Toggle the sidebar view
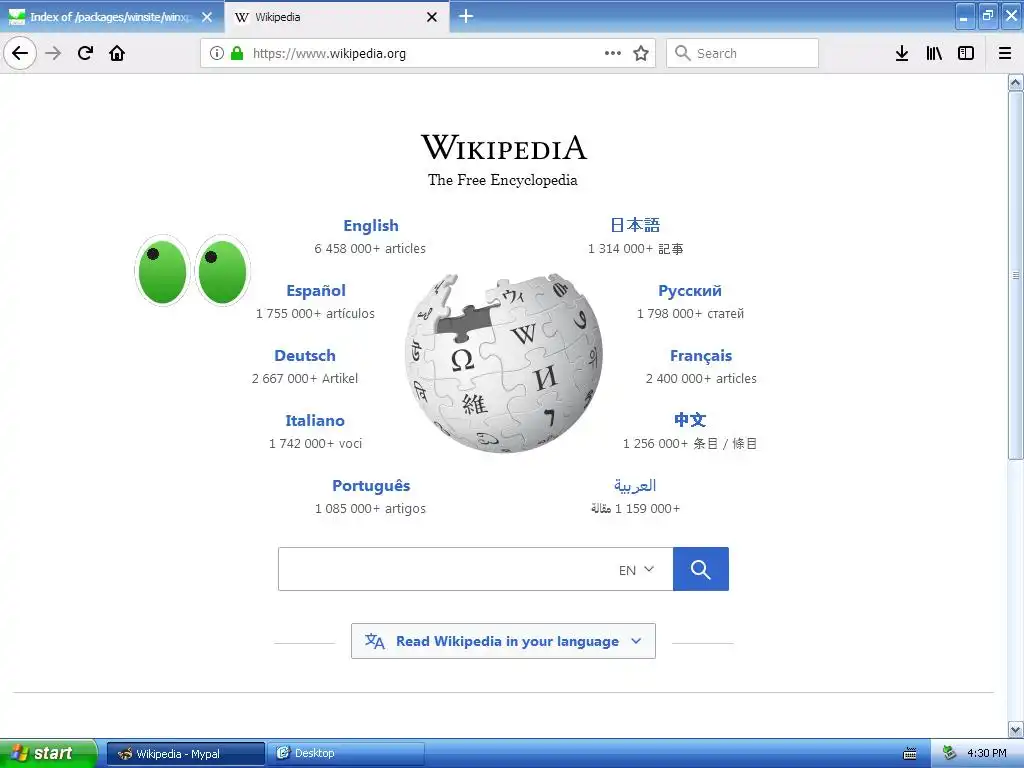Screen dimensions: 1024x768 click(966, 53)
